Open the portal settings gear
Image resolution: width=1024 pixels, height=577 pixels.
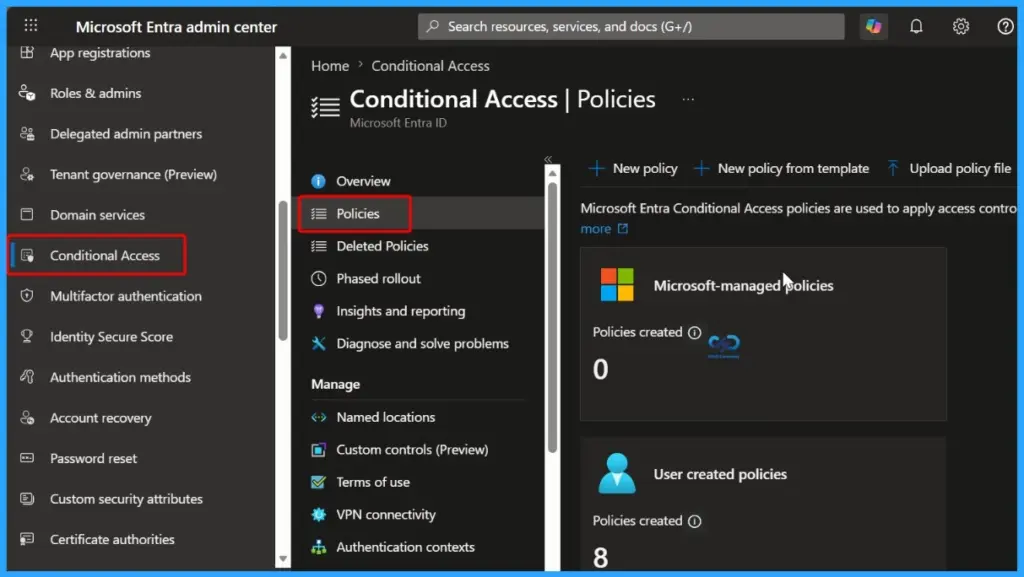(961, 26)
